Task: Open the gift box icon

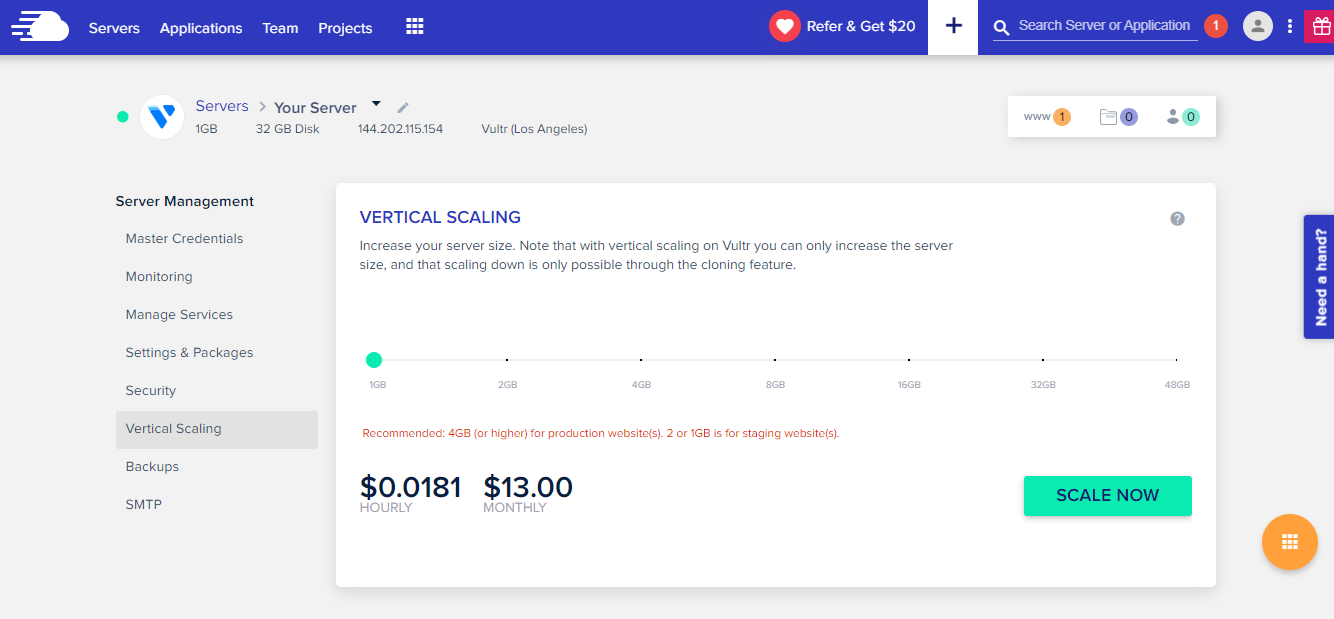Action: pos(1319,27)
